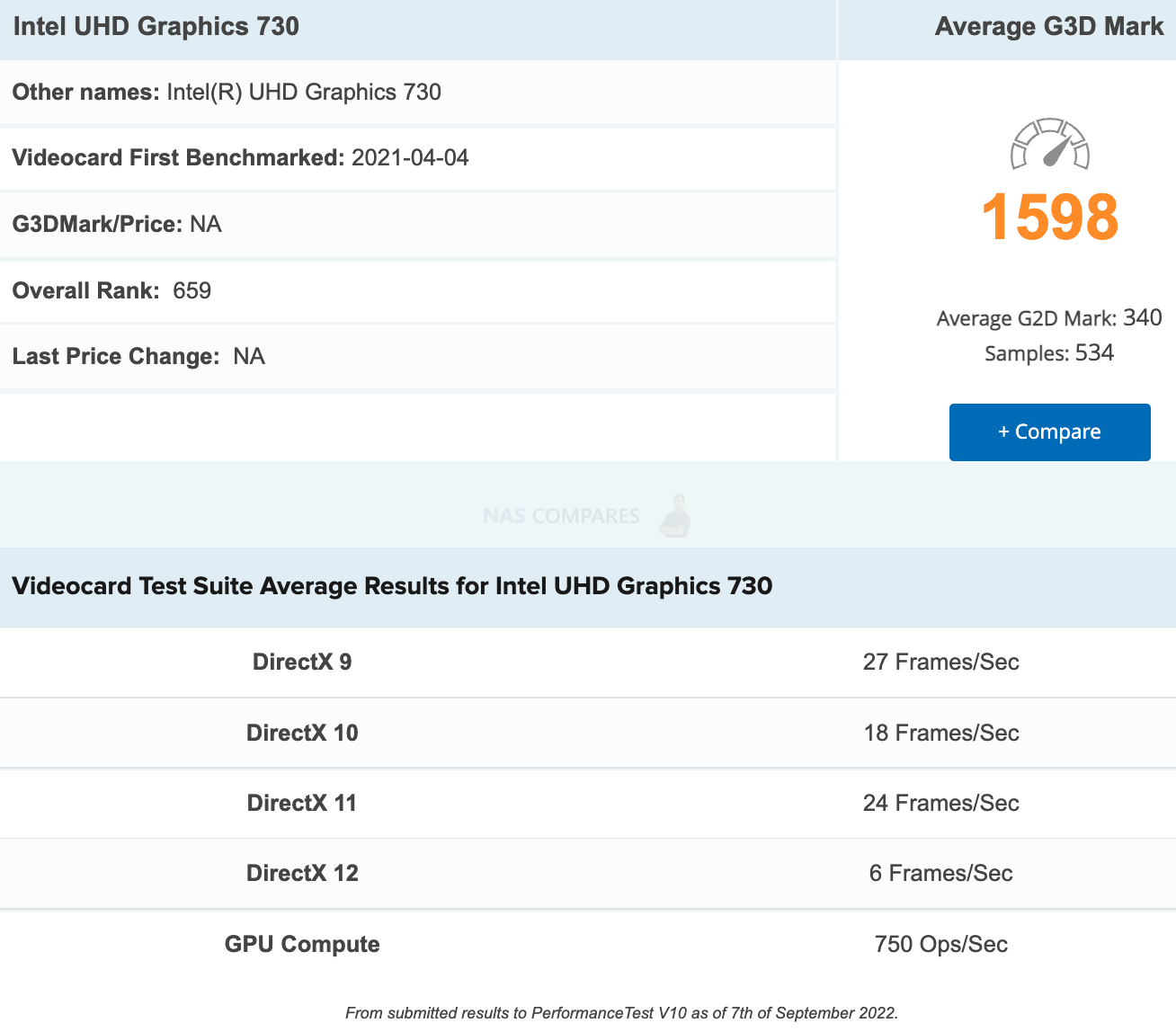Click the 27 Frames/Sec result

tap(940, 662)
